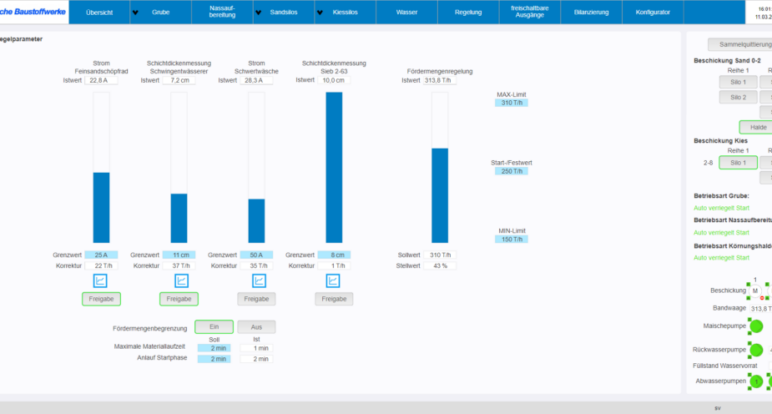Viewport: 772px width, 414px height.
Task: Expand the Kiessilos dropdown arrow
Action: [x=320, y=14]
